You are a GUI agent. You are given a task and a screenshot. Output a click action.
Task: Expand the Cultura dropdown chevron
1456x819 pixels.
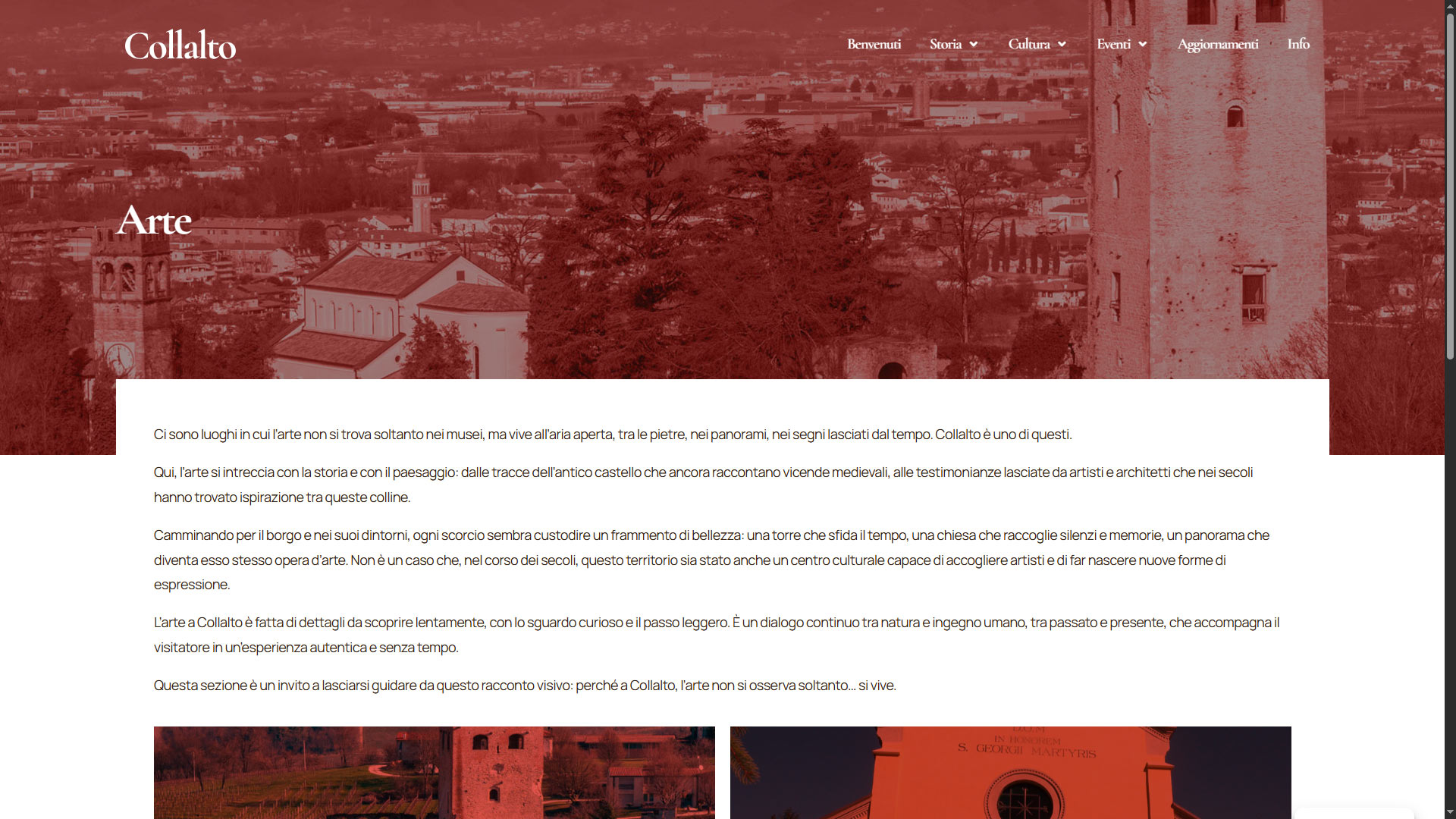coord(1062,45)
